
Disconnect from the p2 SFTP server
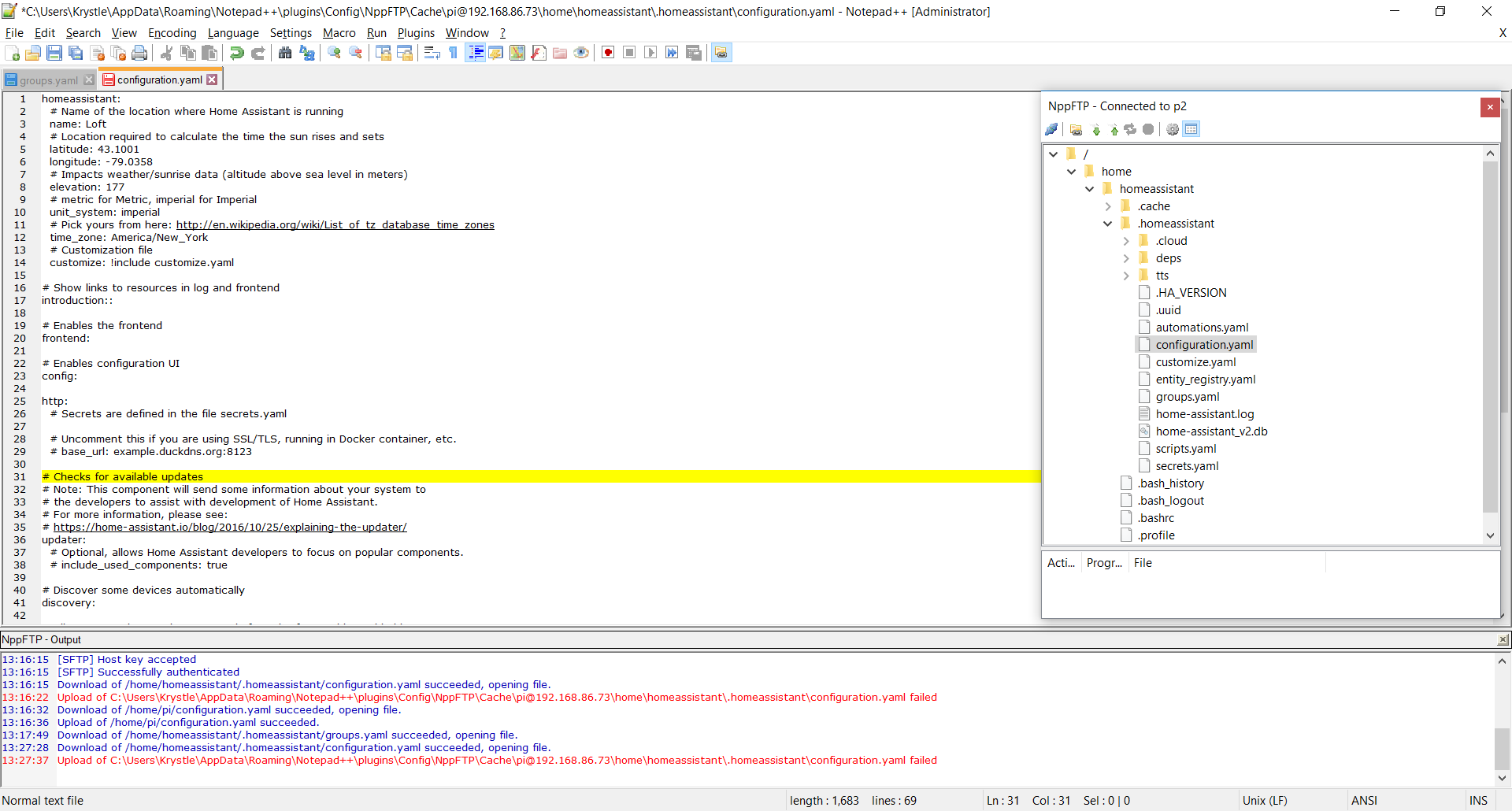pyautogui.click(x=1051, y=129)
